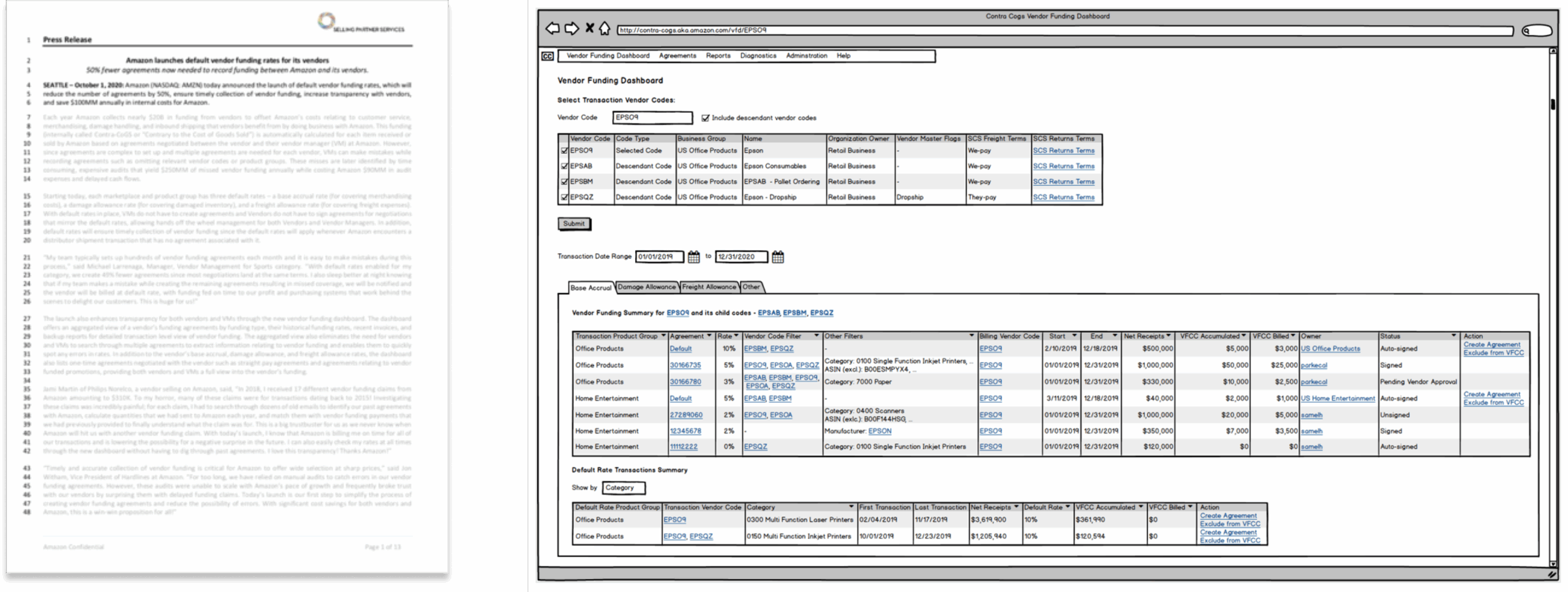Image resolution: width=1568 pixels, height=592 pixels.
Task: Open the US Office Products owner link
Action: tap(1330, 349)
